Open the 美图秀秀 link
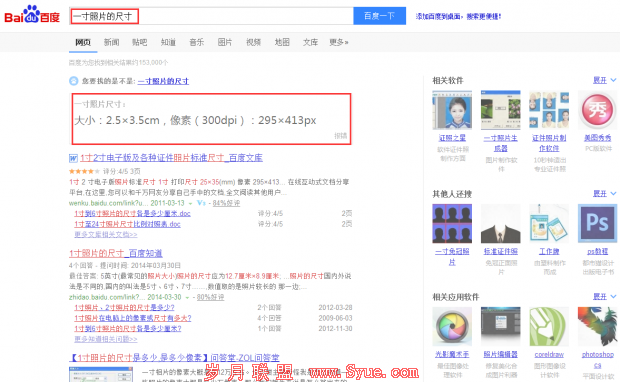Image resolution: width=620 pixels, height=382 pixels. 597,138
